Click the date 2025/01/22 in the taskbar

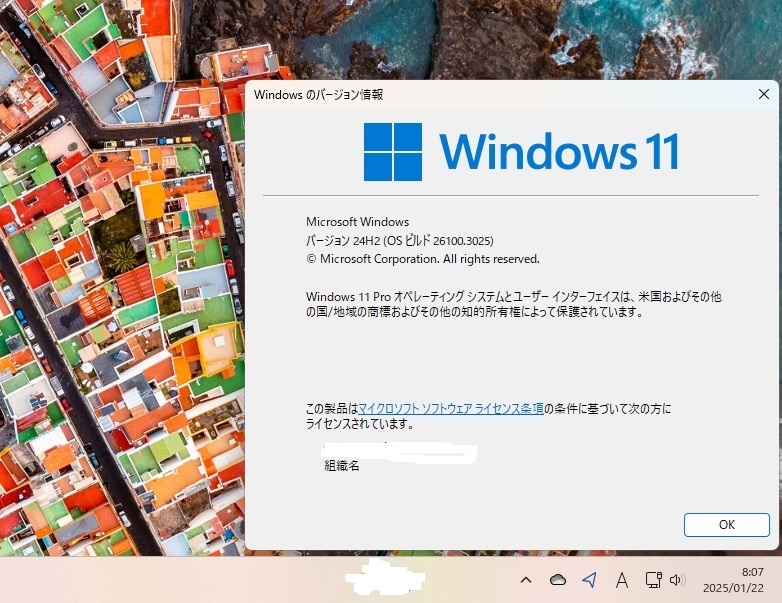(x=733, y=588)
